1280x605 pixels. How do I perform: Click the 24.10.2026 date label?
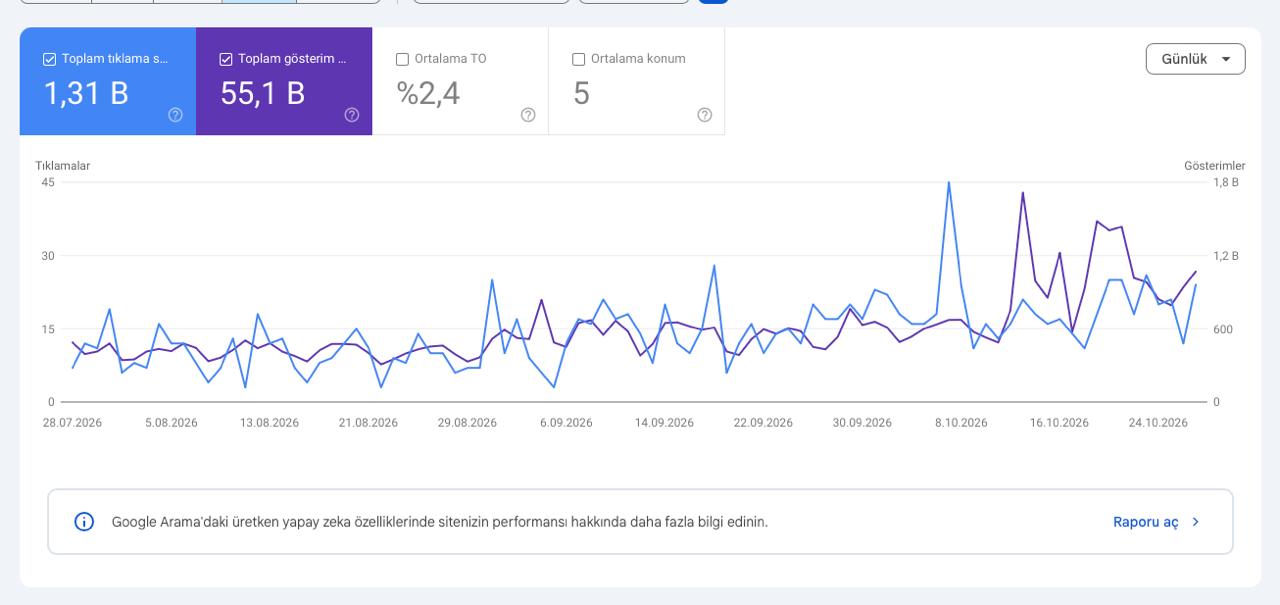[1158, 423]
